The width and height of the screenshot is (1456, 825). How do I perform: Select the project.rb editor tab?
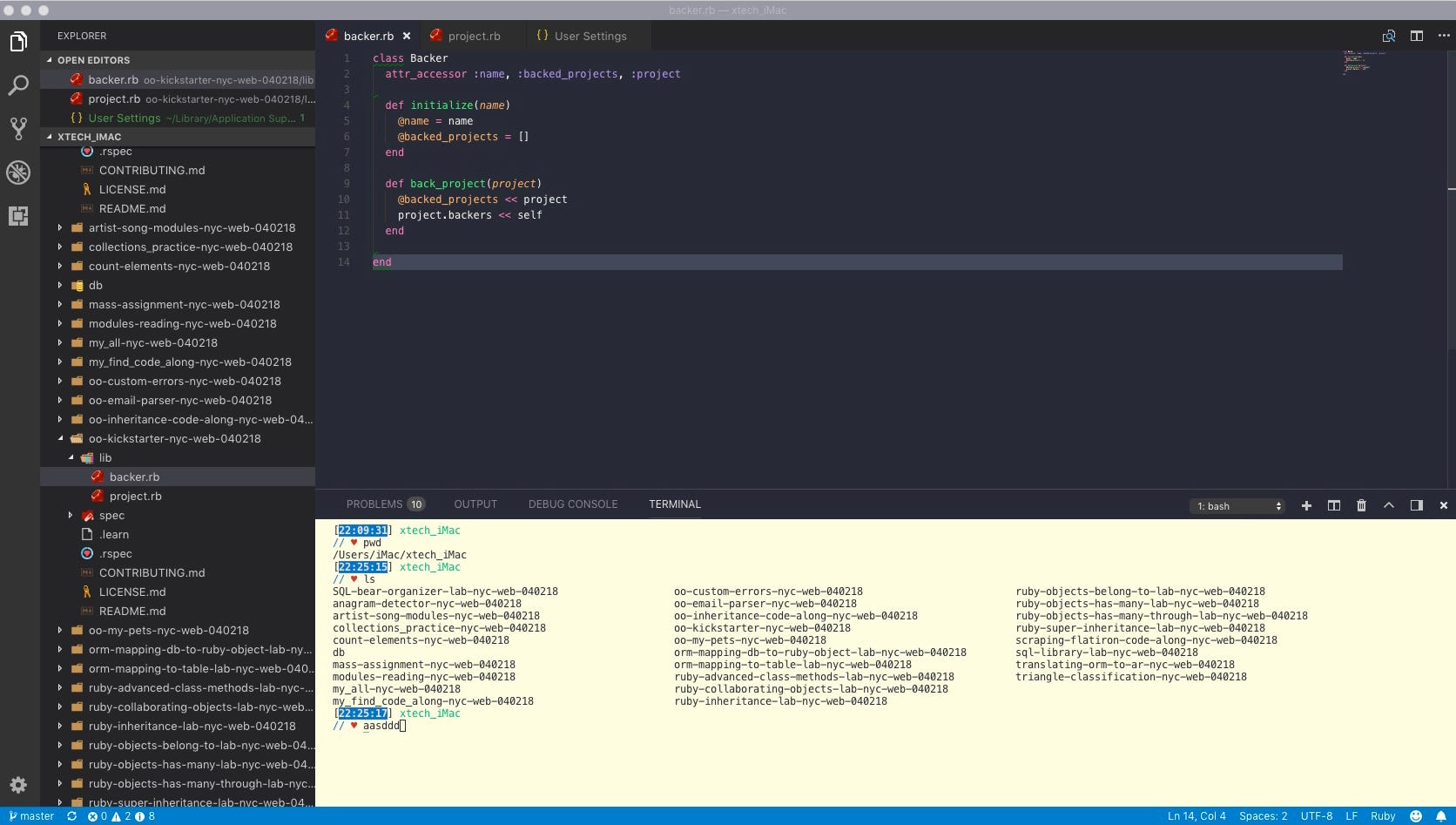(x=473, y=36)
